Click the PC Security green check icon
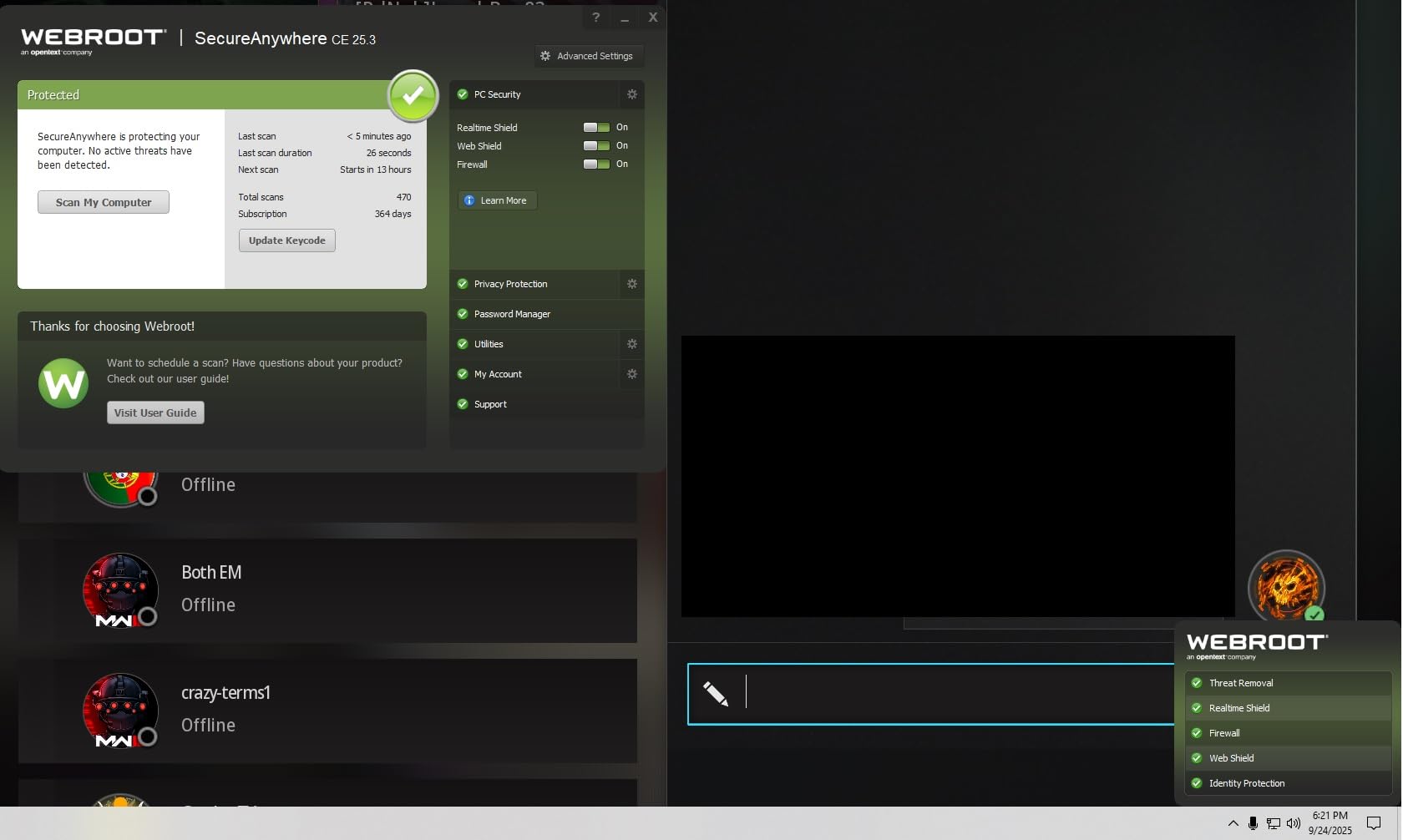Image resolution: width=1403 pixels, height=840 pixels. (x=463, y=94)
